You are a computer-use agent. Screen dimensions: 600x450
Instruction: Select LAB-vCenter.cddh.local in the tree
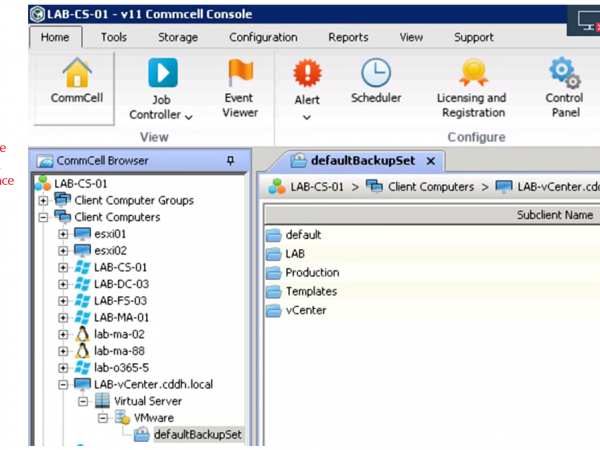point(153,384)
